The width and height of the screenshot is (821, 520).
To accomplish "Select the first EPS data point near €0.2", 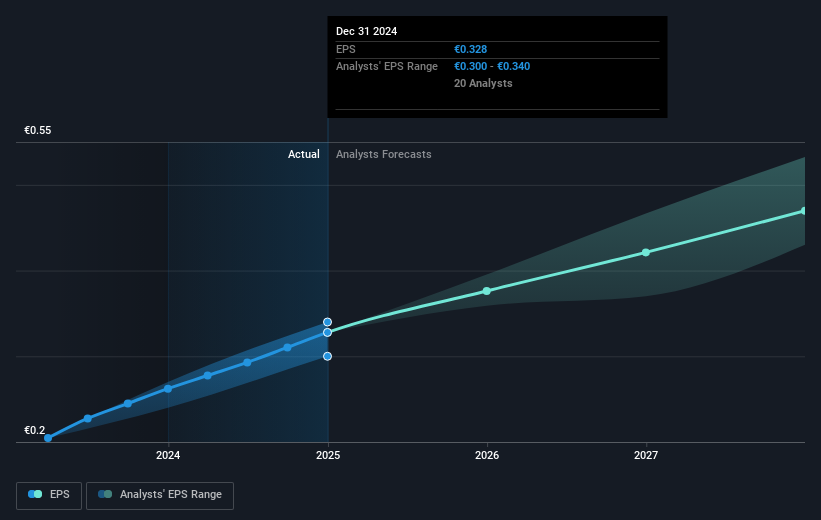I will [x=48, y=438].
